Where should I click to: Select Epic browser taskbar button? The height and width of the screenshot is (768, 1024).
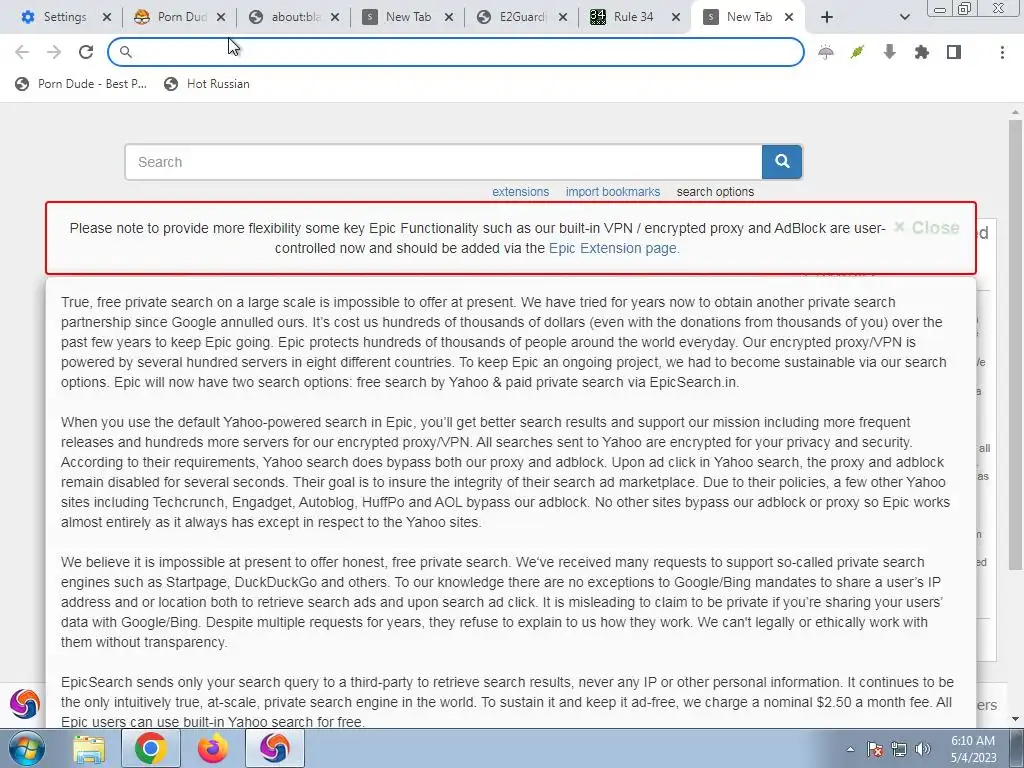click(x=275, y=748)
